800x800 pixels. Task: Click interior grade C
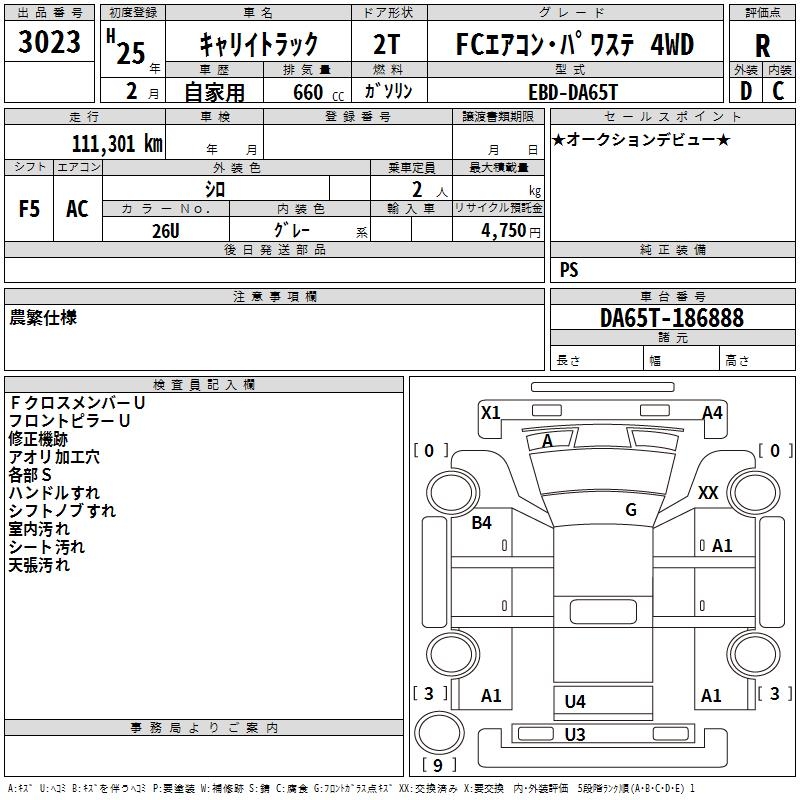pyautogui.click(x=778, y=91)
